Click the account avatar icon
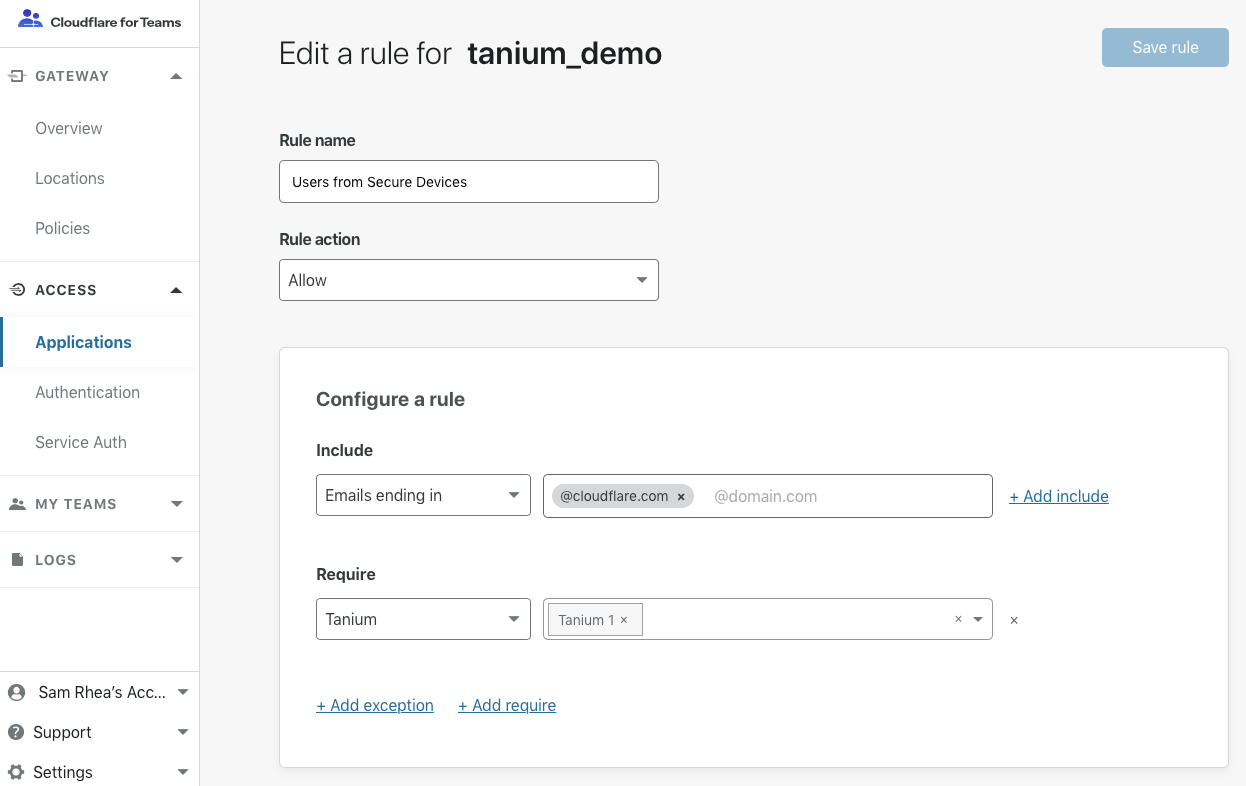Image resolution: width=1246 pixels, height=786 pixels. (x=16, y=692)
